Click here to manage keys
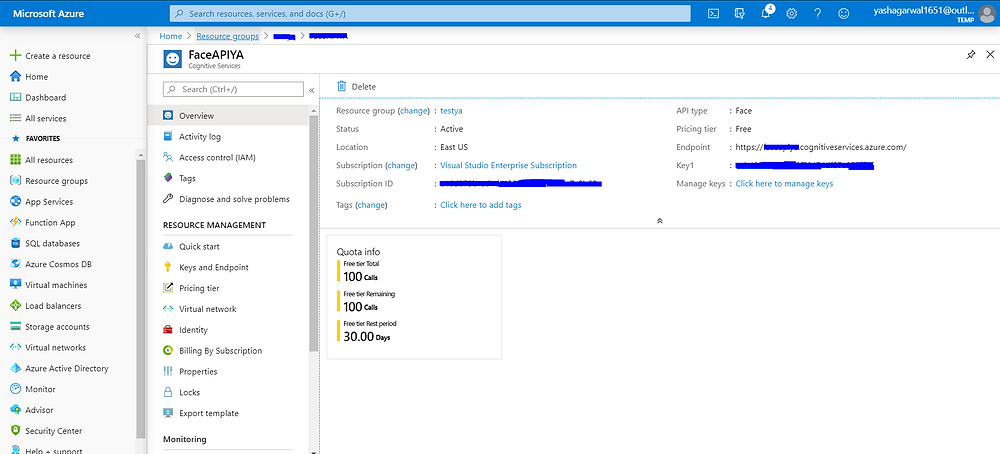The height and width of the screenshot is (454, 1000). [784, 184]
